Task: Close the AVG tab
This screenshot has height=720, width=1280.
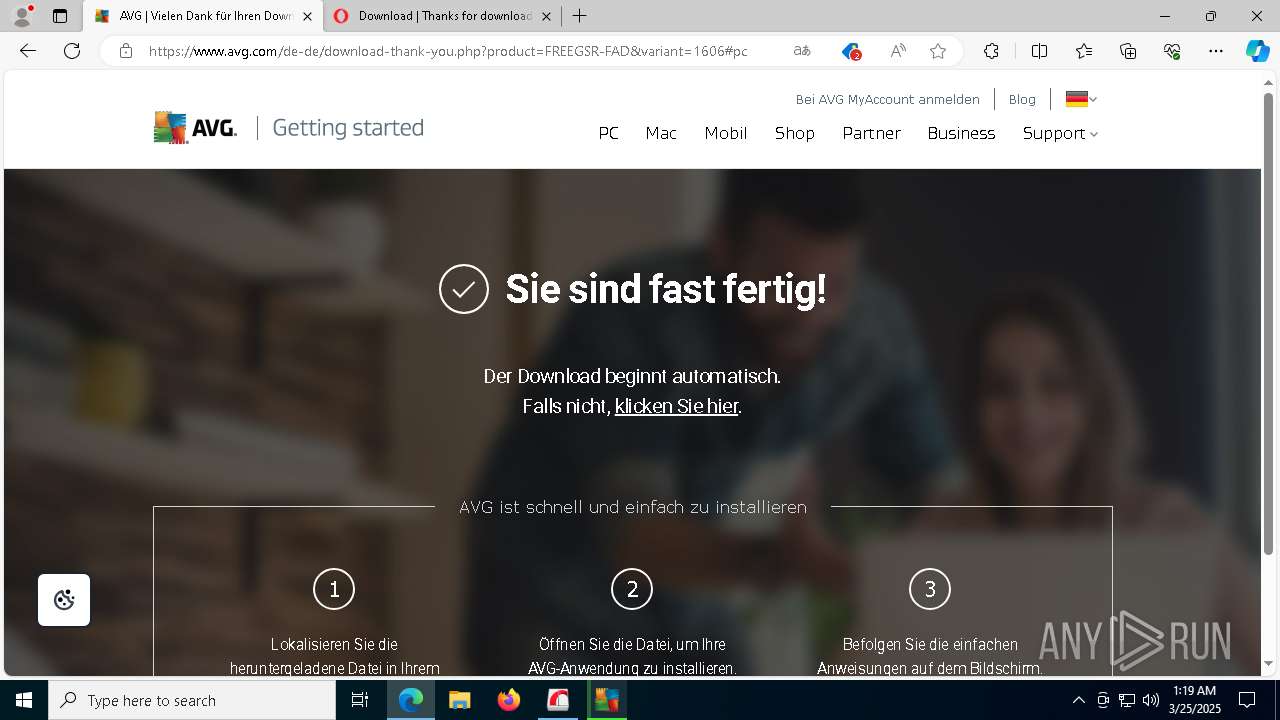Action: pyautogui.click(x=307, y=16)
